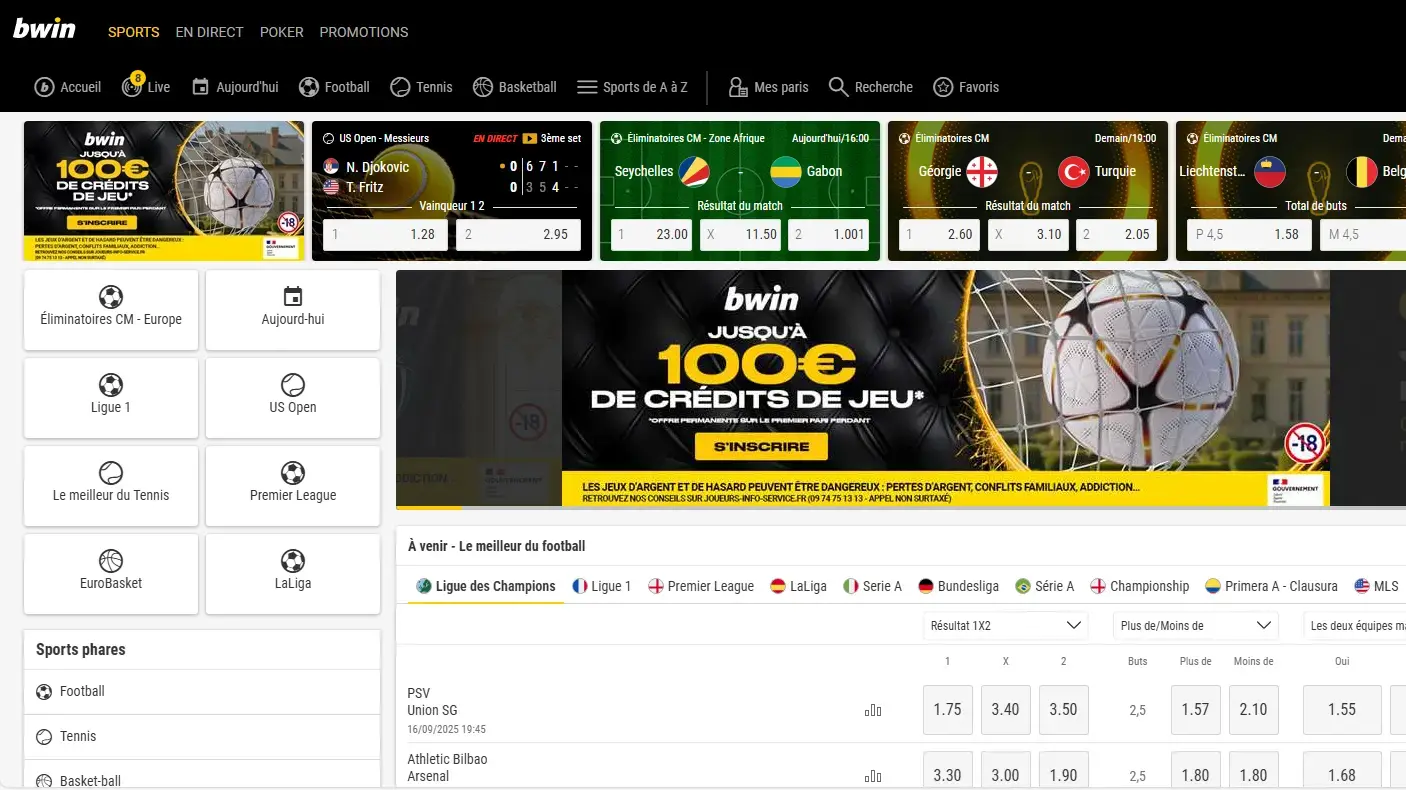Click Football soccer ball icon in navigation
Viewport: 1406px width, 790px height.
[x=309, y=87]
